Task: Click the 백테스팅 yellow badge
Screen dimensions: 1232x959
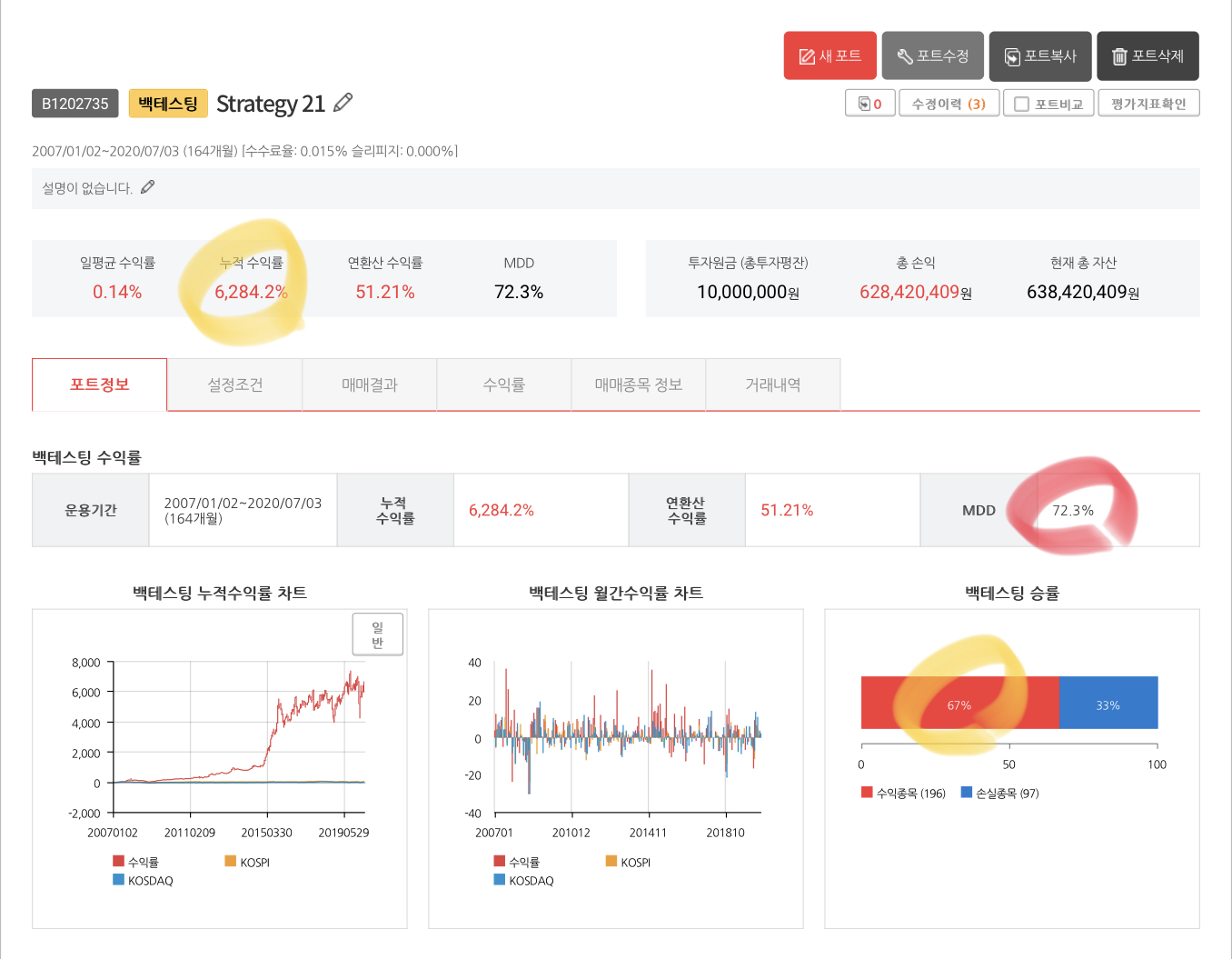Action: (168, 104)
